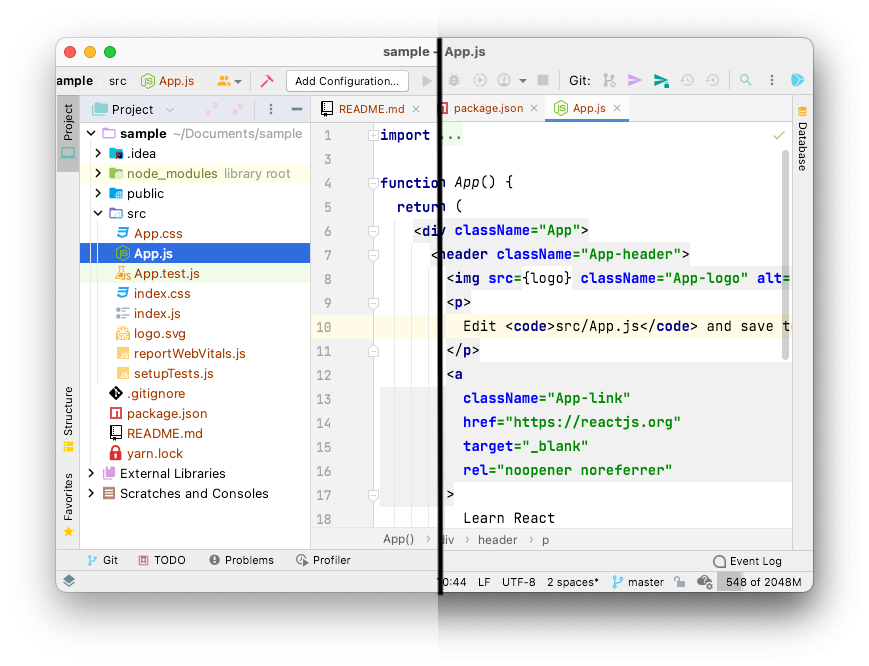Collapse the src folder
Screen dimensions: 869x666
click(98, 213)
